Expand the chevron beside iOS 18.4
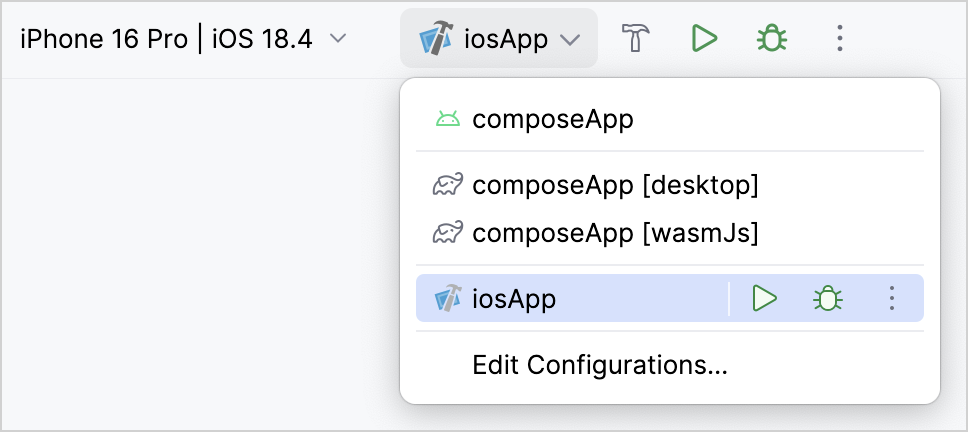The width and height of the screenshot is (968, 432). (338, 39)
